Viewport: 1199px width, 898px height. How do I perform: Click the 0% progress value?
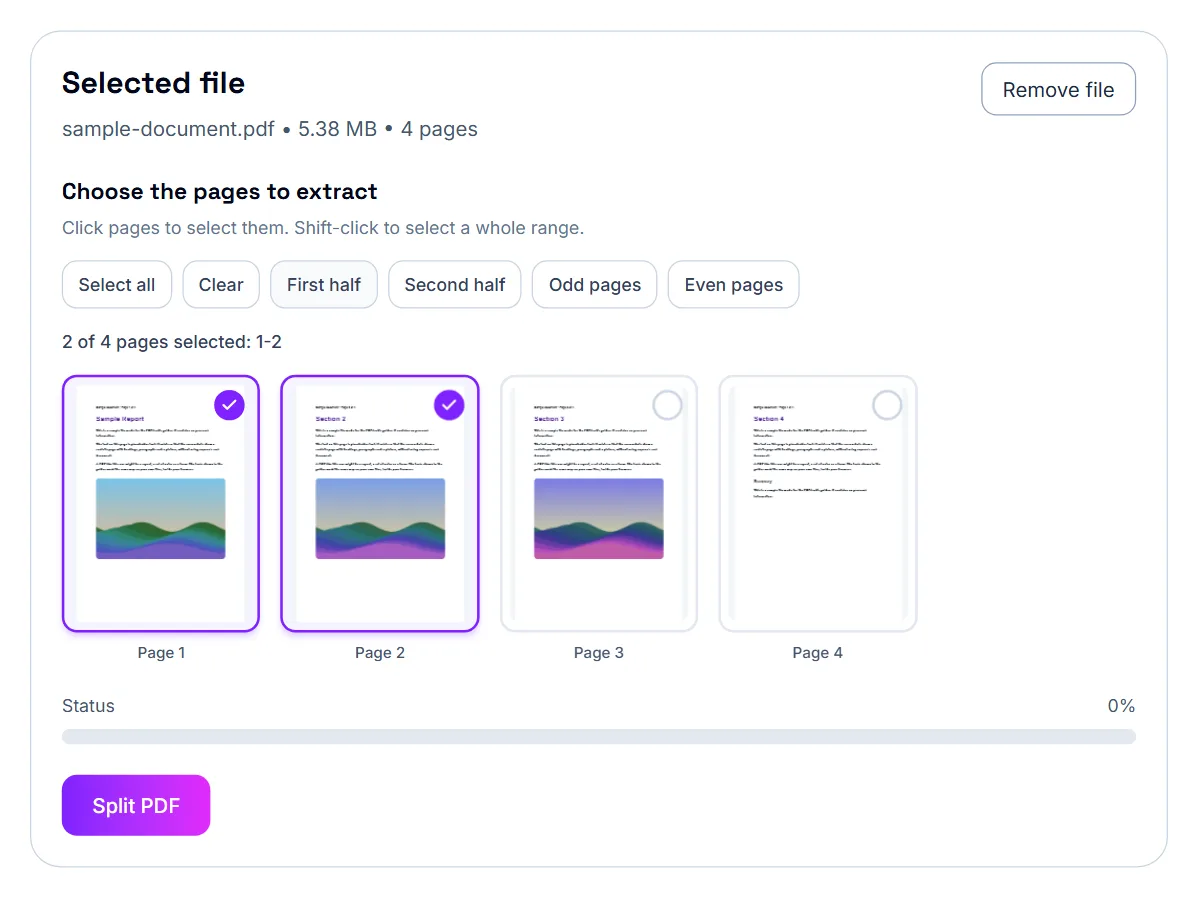(1121, 705)
